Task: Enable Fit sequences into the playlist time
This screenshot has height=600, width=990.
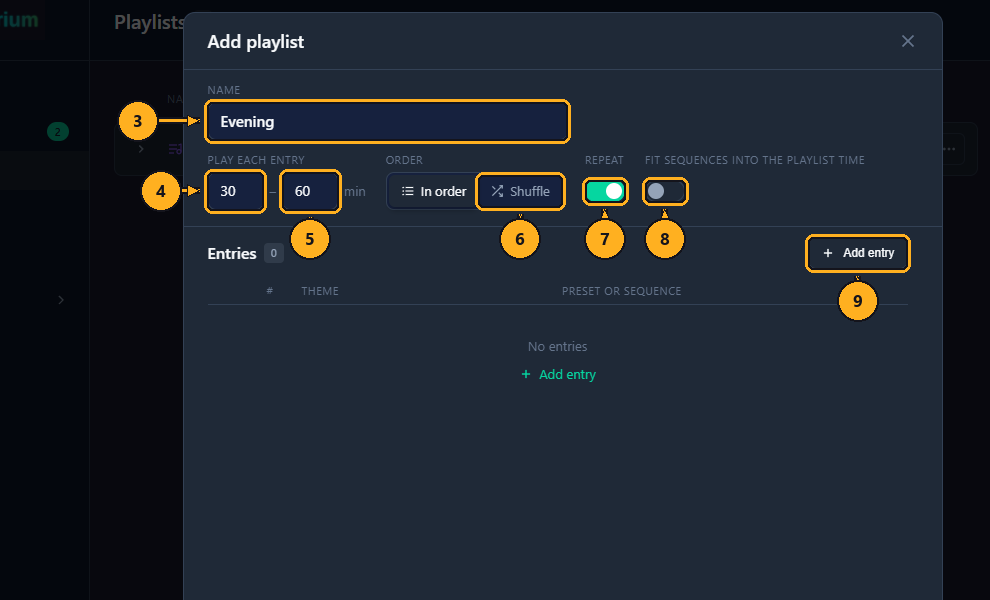Action: click(665, 191)
